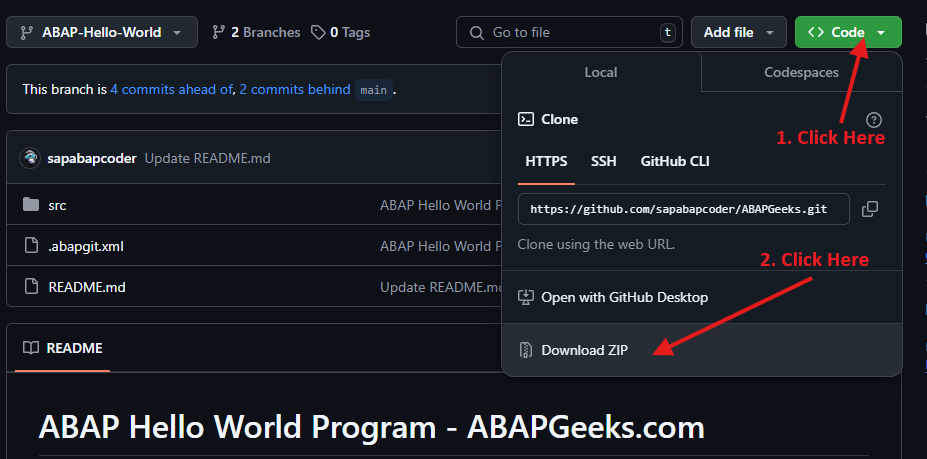
Task: Click the Update README commit message in README.md row
Action: pyautogui.click(x=440, y=287)
